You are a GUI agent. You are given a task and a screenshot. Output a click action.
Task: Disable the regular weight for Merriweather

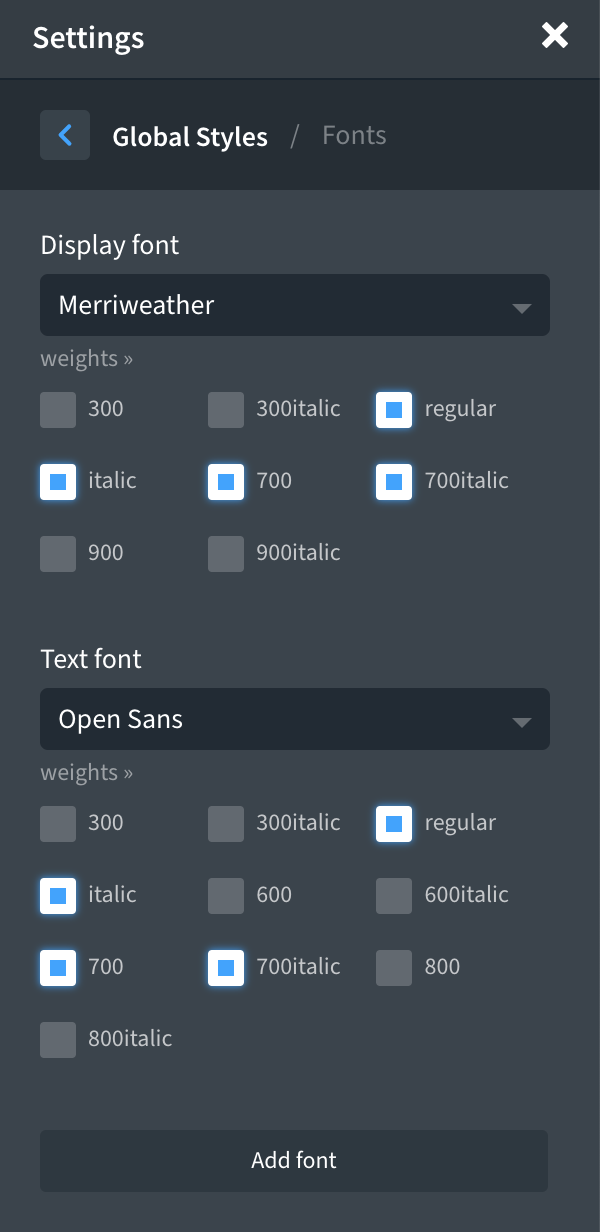pyautogui.click(x=393, y=409)
